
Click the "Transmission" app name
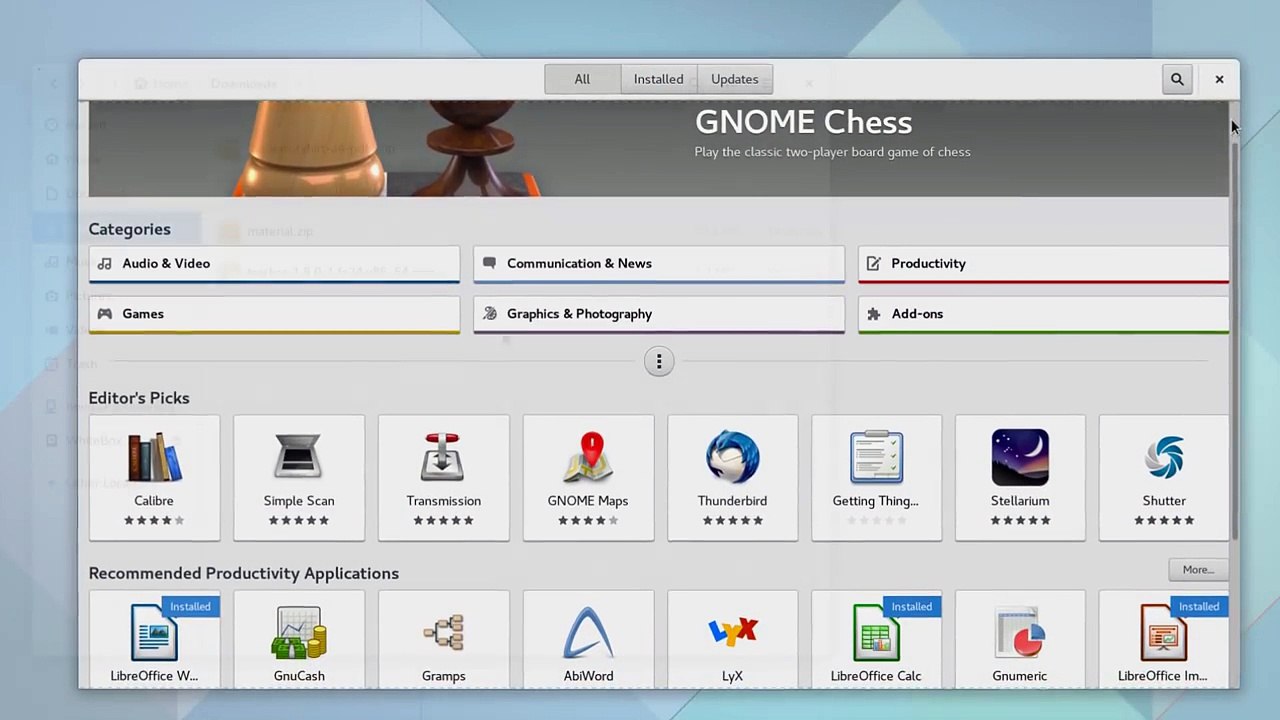(443, 501)
